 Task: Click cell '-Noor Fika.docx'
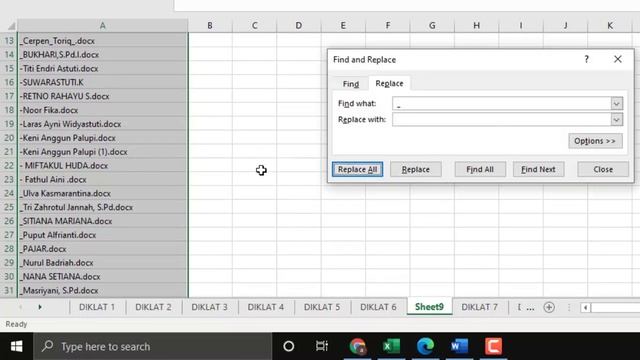(x=102, y=110)
